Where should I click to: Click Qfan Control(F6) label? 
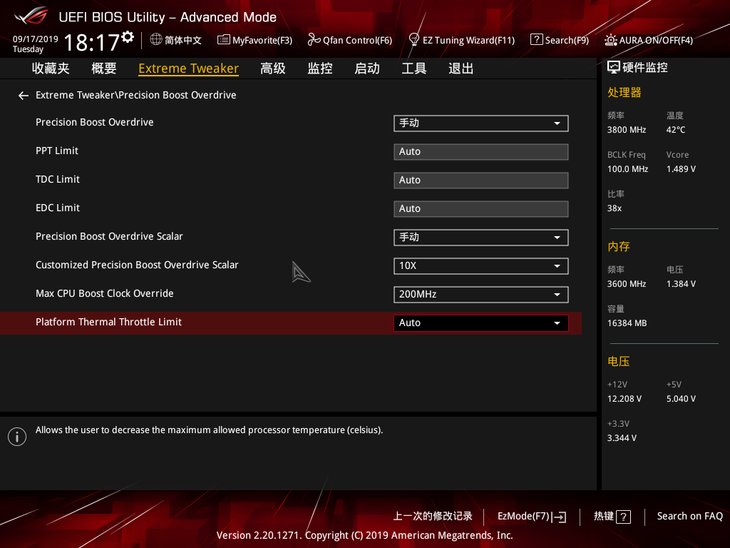click(358, 41)
